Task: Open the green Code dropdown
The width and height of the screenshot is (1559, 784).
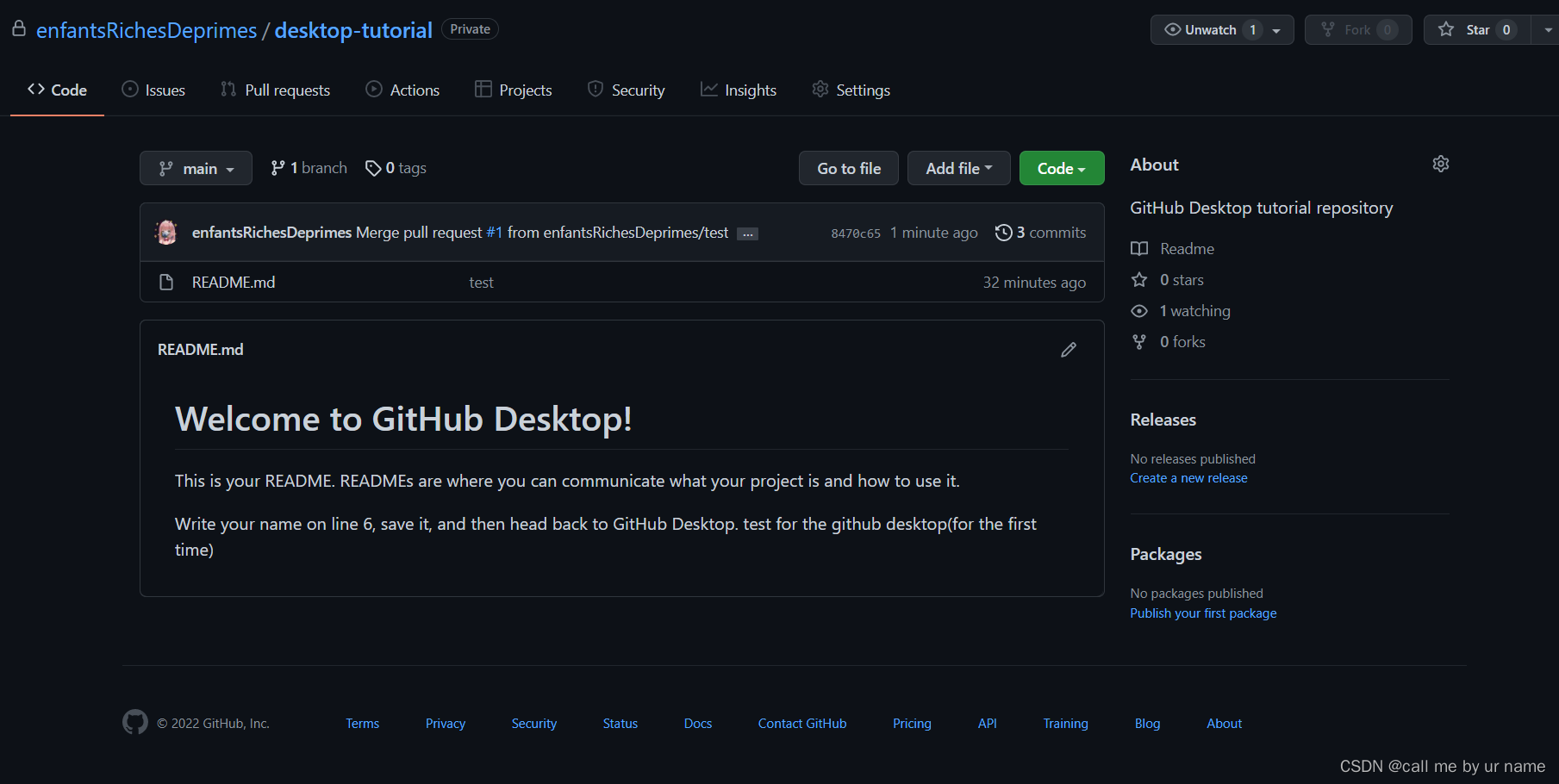Action: coord(1061,167)
